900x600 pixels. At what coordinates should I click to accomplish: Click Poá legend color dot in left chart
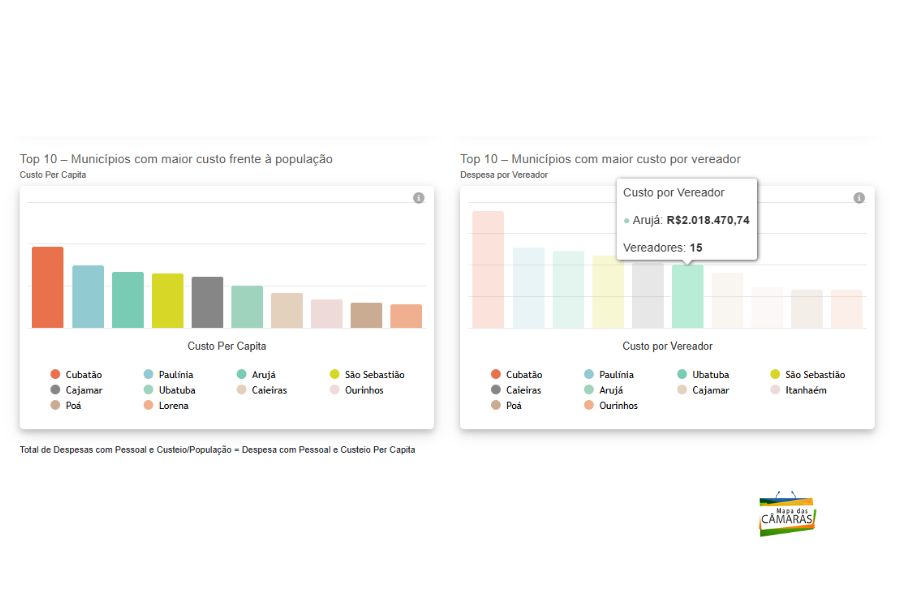tap(56, 406)
